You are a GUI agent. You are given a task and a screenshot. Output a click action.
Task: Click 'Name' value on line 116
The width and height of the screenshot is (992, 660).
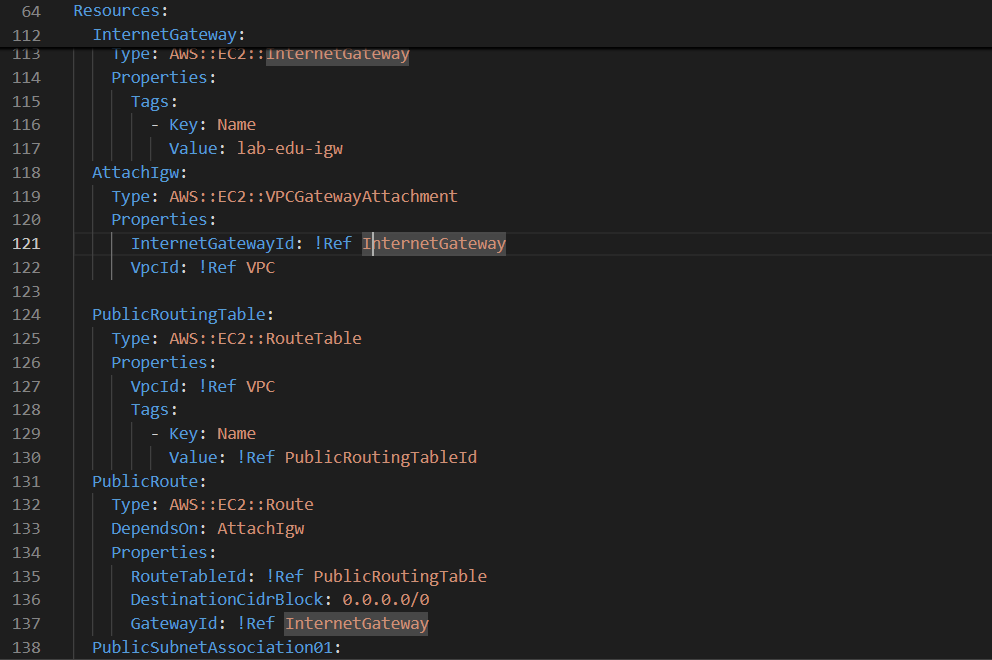(x=237, y=125)
